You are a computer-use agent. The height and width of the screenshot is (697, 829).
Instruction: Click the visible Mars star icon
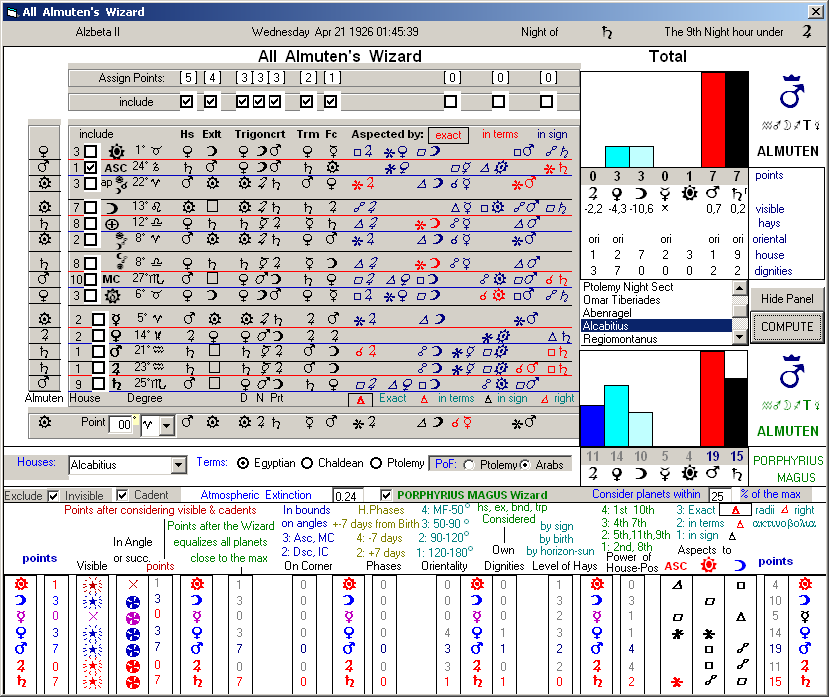click(x=93, y=649)
